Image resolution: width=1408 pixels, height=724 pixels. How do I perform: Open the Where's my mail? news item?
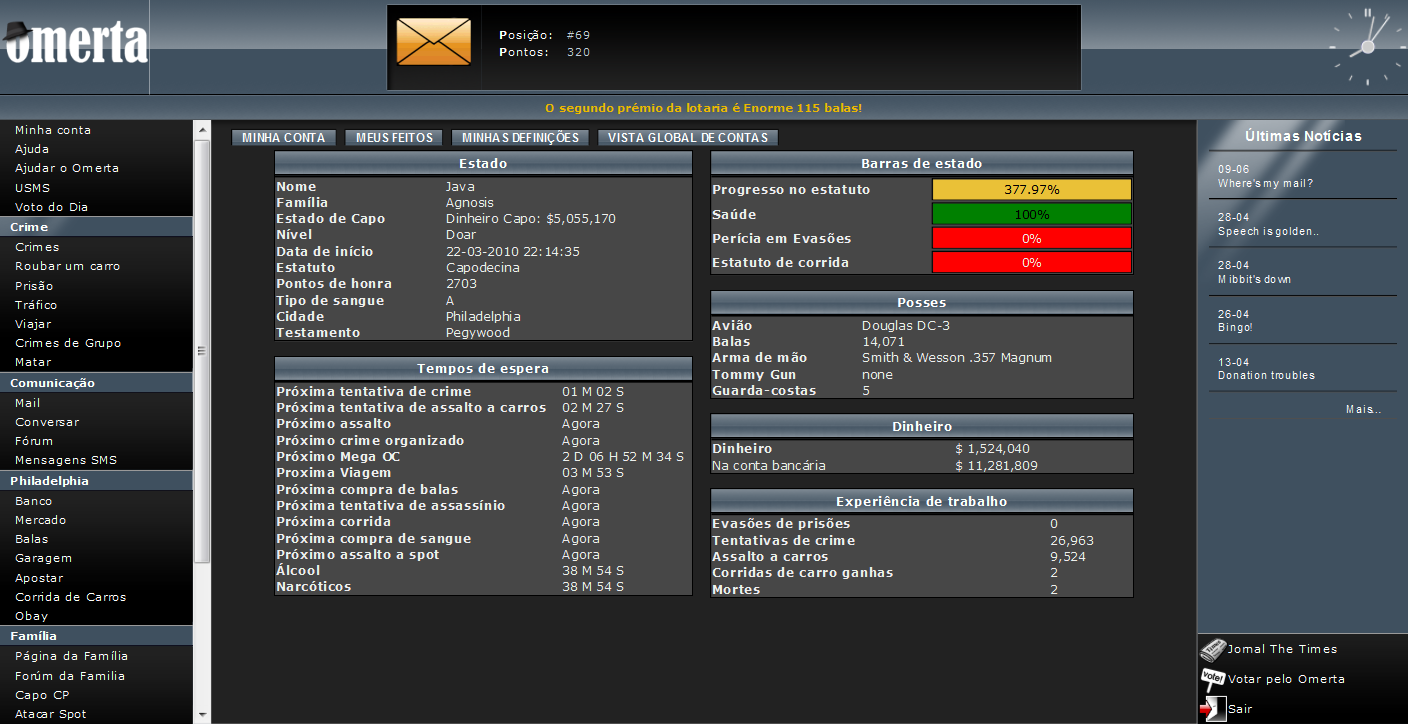[1265, 184]
